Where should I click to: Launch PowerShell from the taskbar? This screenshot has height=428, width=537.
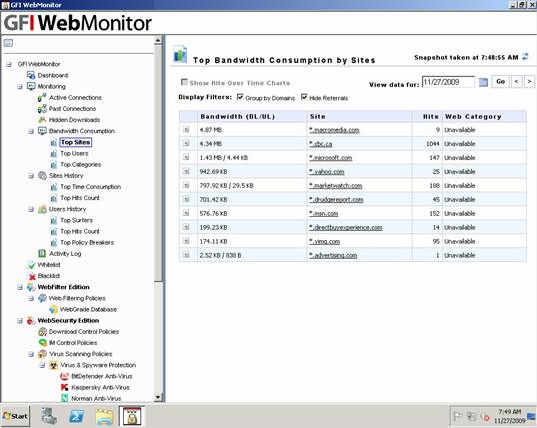pos(77,416)
